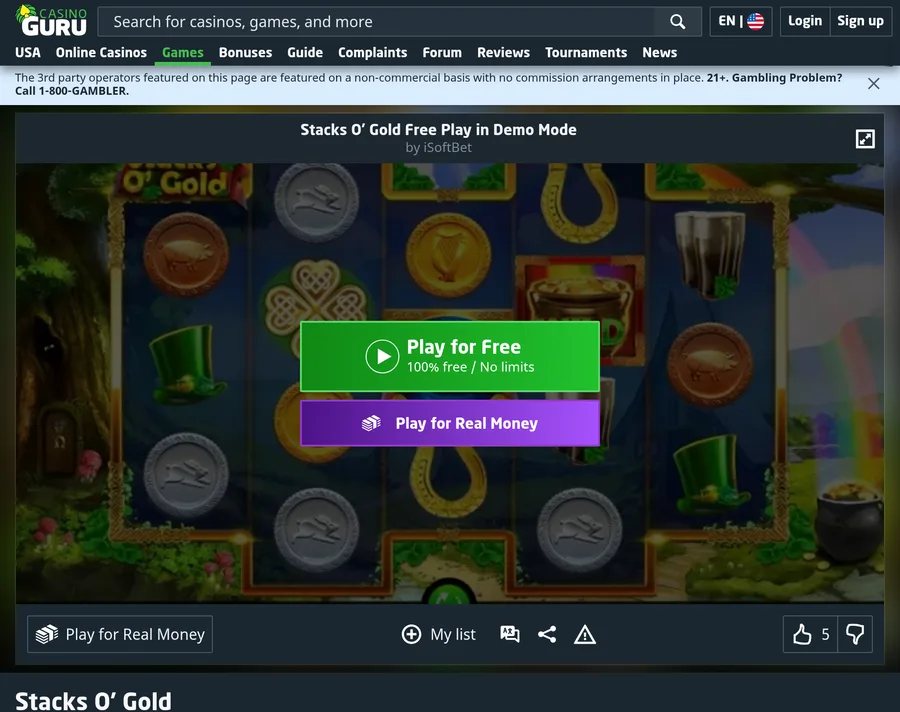
Task: Like the game with thumbs up
Action: [x=810, y=634]
